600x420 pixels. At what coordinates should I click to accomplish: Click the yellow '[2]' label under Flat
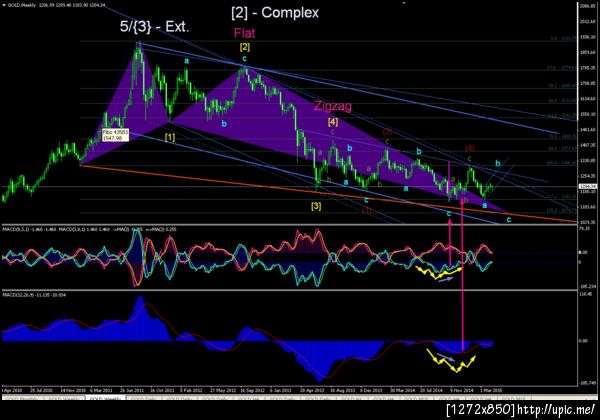[x=245, y=47]
